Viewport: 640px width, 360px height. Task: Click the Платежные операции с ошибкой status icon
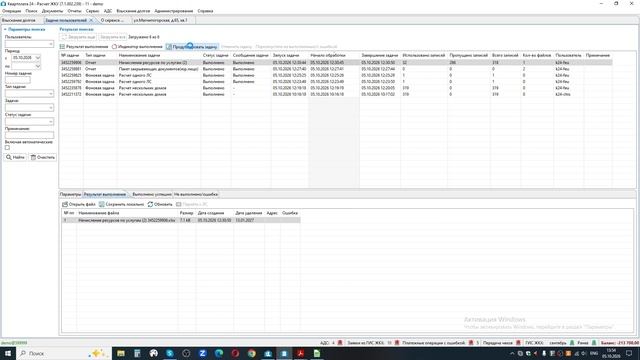tap(471, 343)
